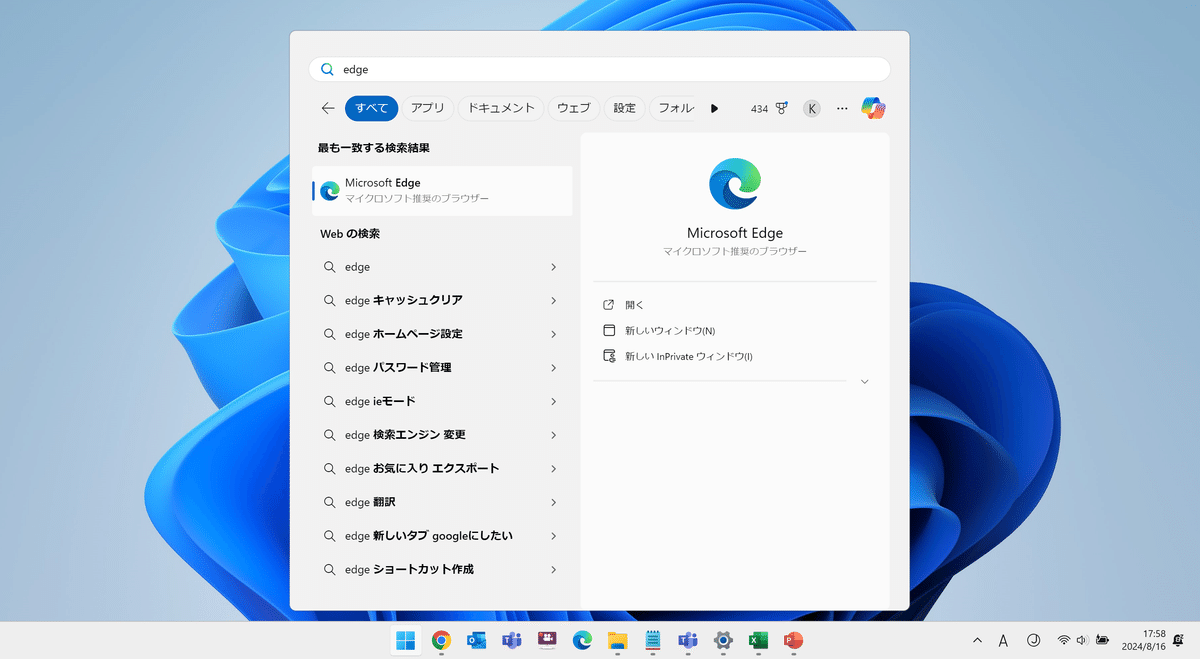
Task: Open File Explorer from the taskbar
Action: pyautogui.click(x=617, y=640)
